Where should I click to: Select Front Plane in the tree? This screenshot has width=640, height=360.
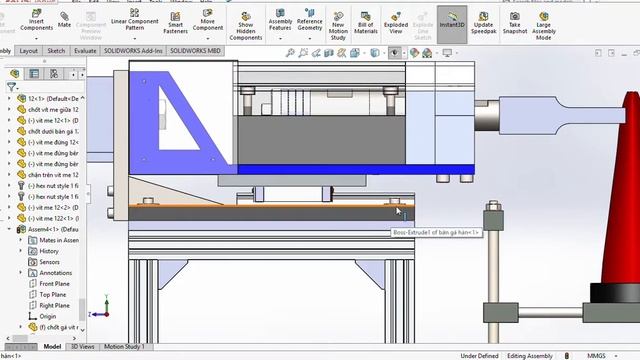coord(54,283)
